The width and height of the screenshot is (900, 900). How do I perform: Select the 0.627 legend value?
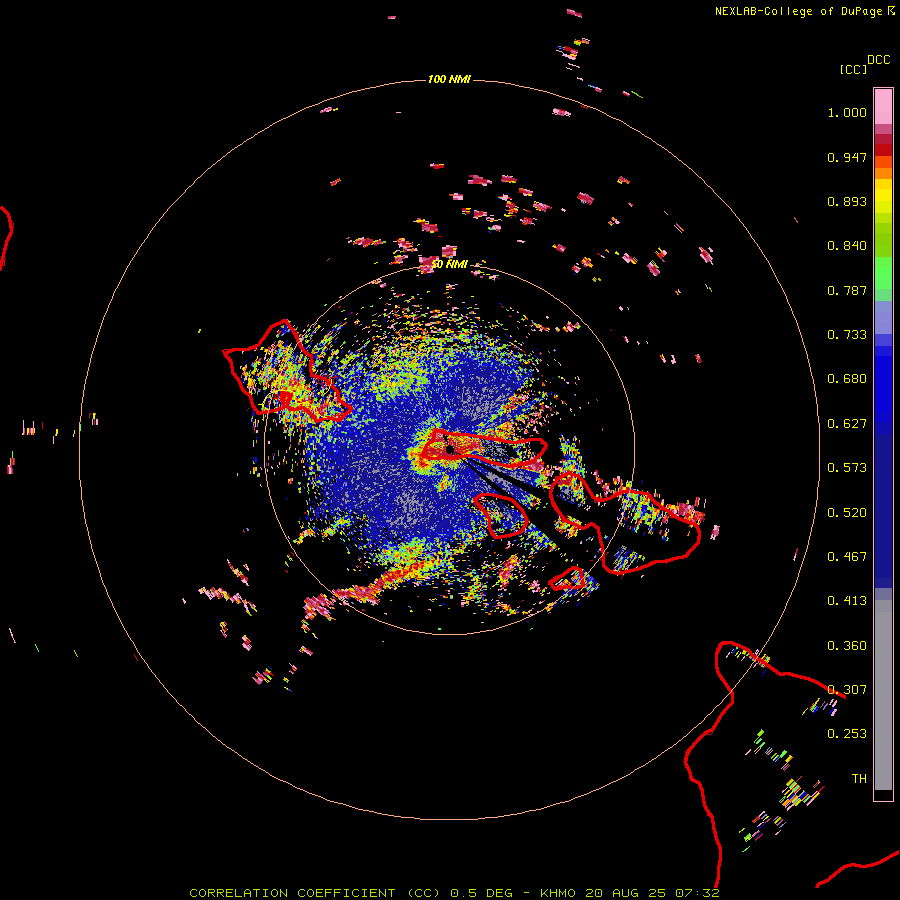click(847, 424)
